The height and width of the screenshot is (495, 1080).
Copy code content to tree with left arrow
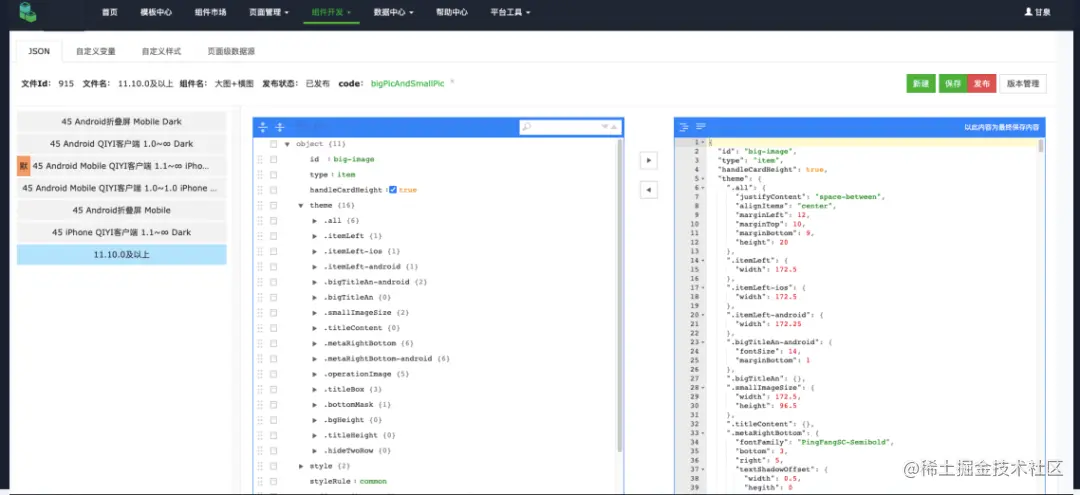pyautogui.click(x=649, y=190)
